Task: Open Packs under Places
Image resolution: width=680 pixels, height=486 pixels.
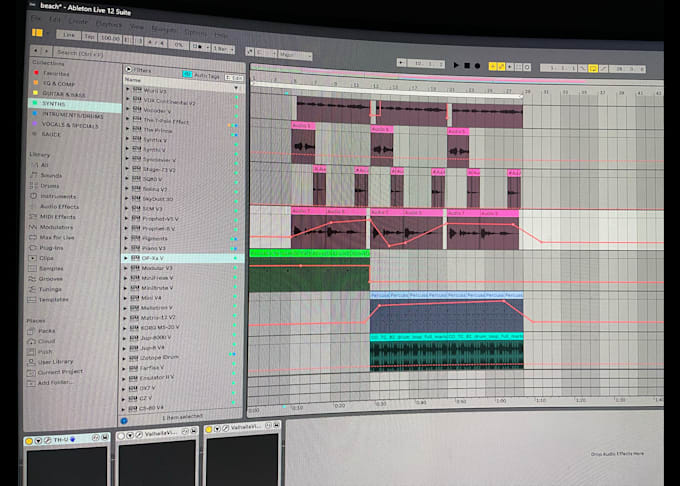Action: [x=46, y=331]
